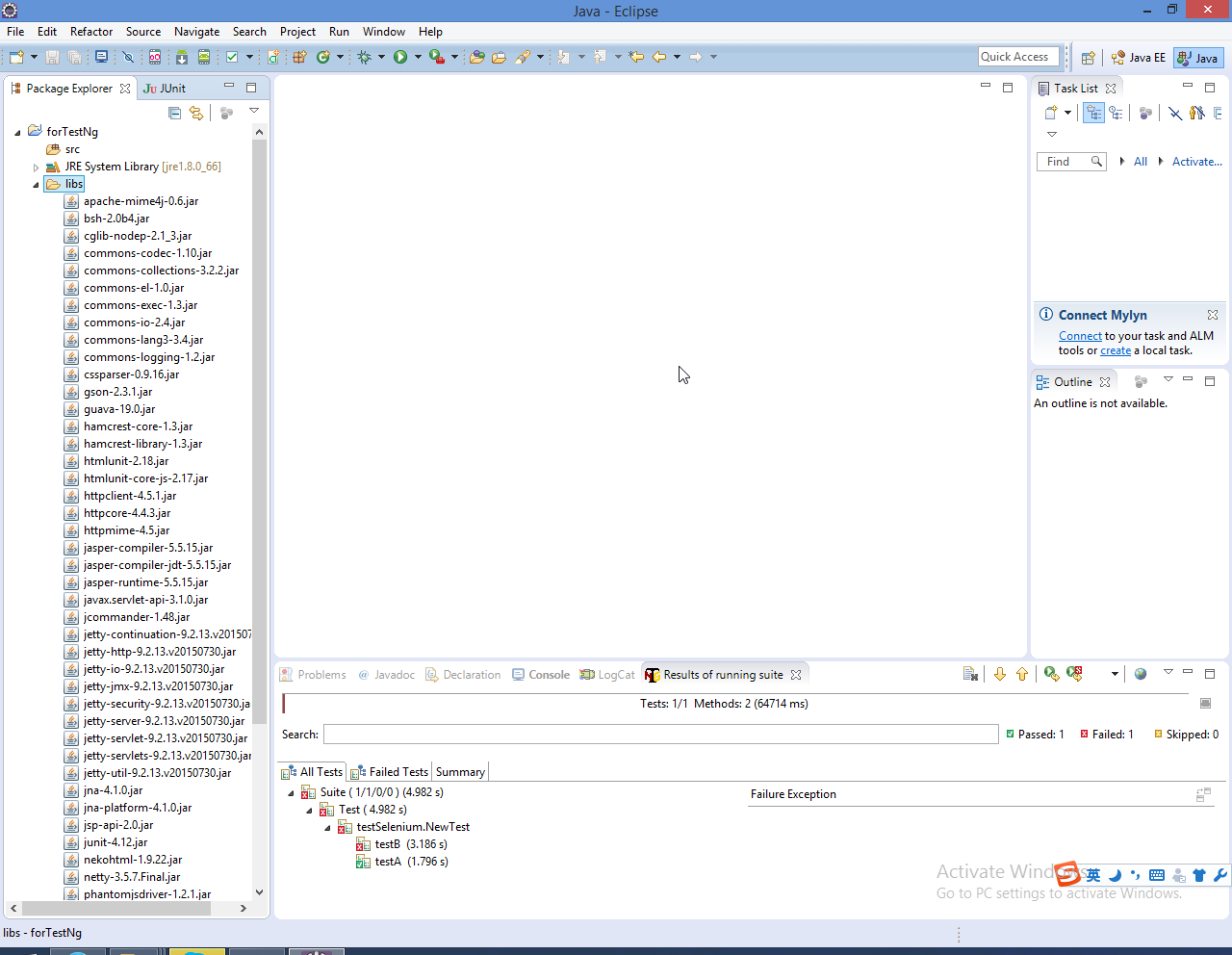1232x955 pixels.
Task: Click the Save toolbar icon
Action: point(53,57)
